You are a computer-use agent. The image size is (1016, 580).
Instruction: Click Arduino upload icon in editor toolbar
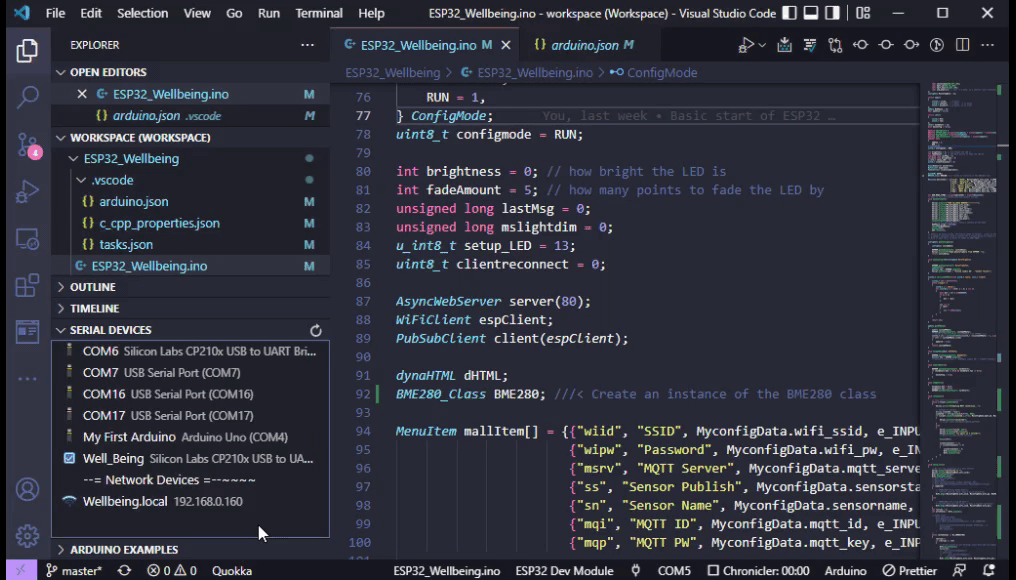coord(784,45)
